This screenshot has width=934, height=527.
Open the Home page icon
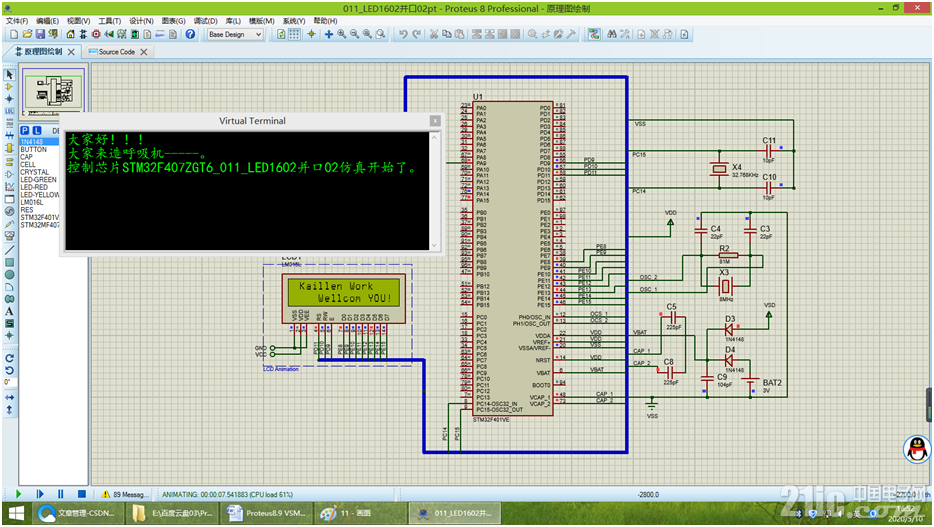tap(70, 35)
